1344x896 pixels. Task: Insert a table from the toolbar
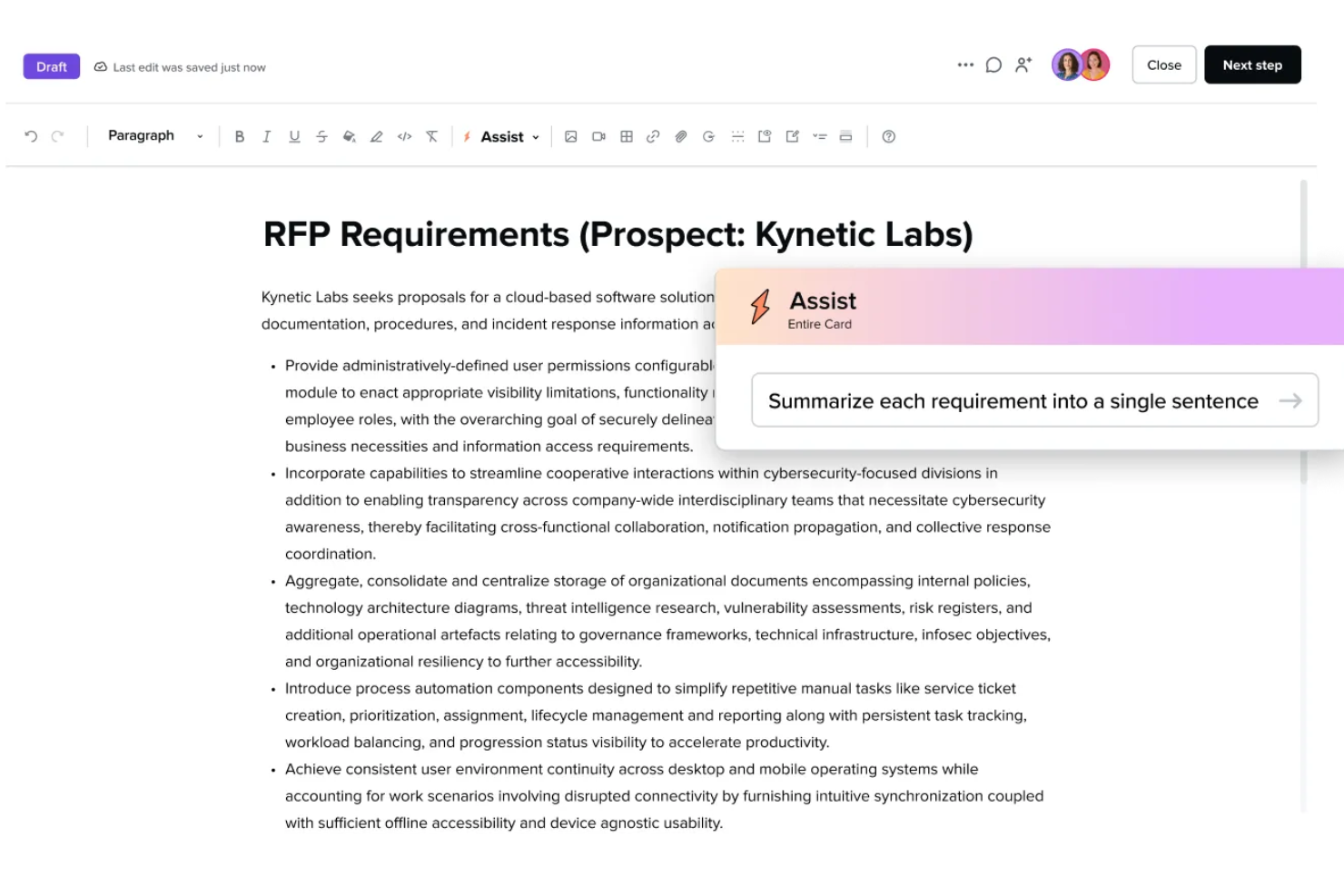(x=627, y=136)
